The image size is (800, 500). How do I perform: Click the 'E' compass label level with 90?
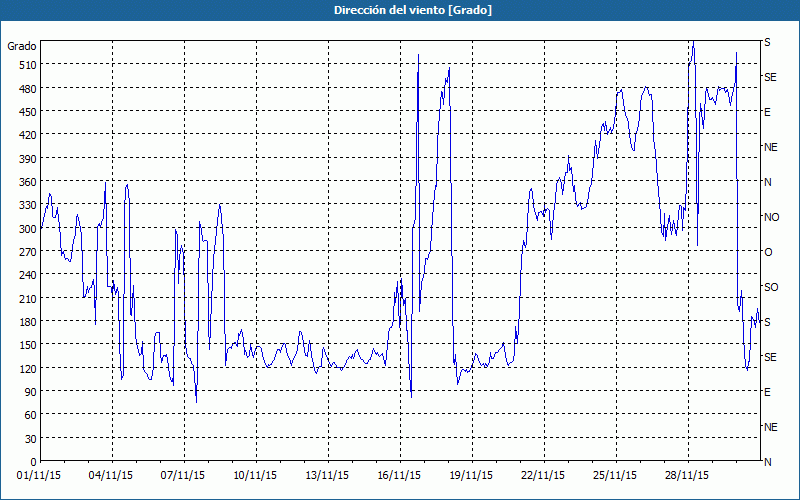coord(767,392)
